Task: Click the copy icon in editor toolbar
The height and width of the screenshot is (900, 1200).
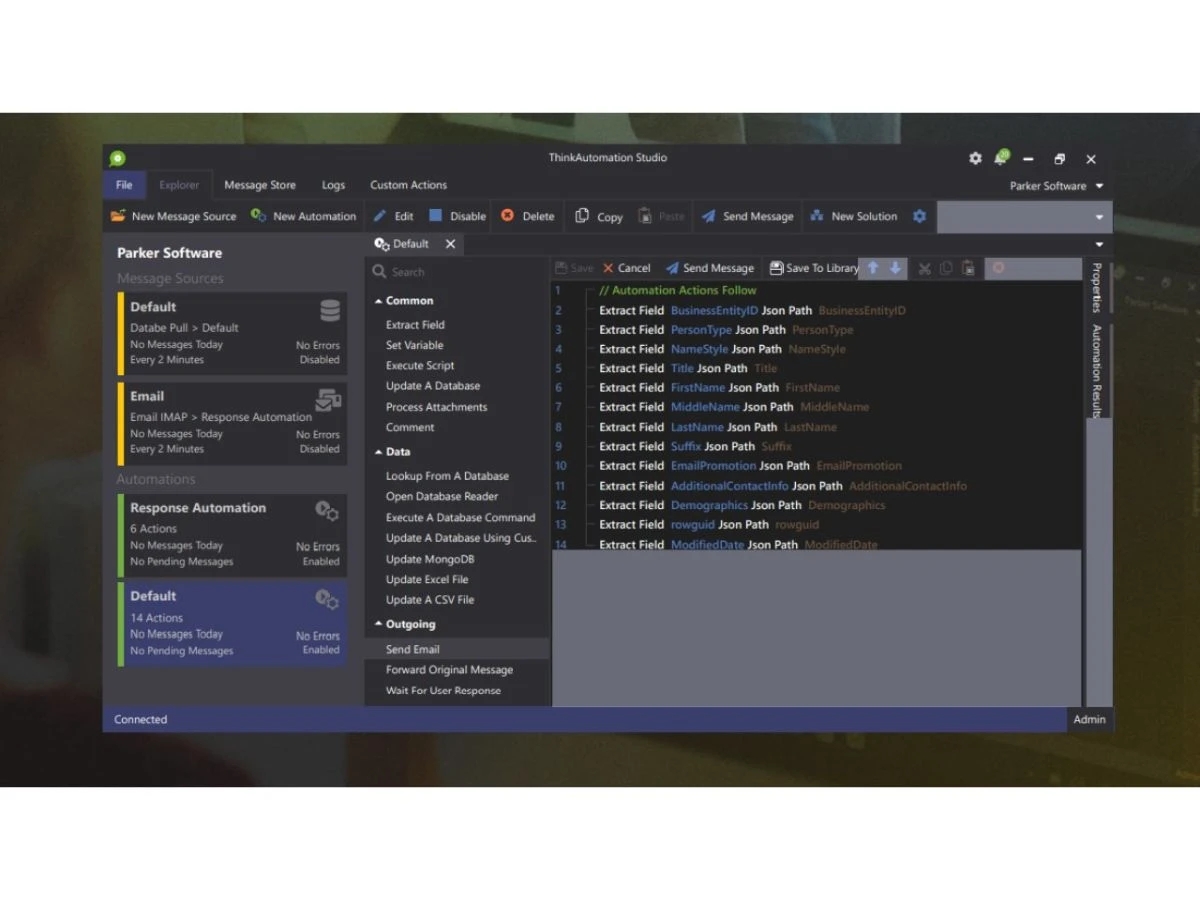Action: click(x=946, y=268)
